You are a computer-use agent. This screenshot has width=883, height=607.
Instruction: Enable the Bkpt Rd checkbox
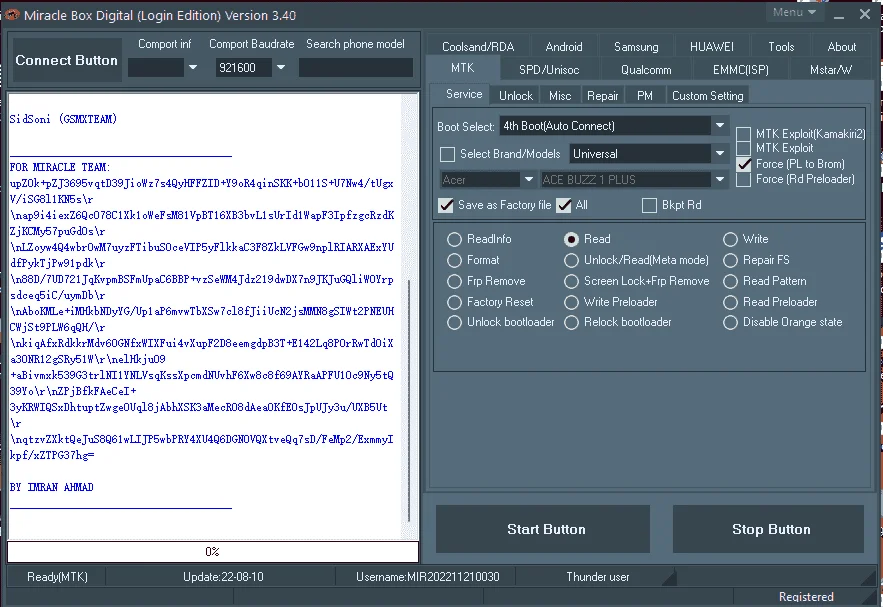pyautogui.click(x=649, y=206)
